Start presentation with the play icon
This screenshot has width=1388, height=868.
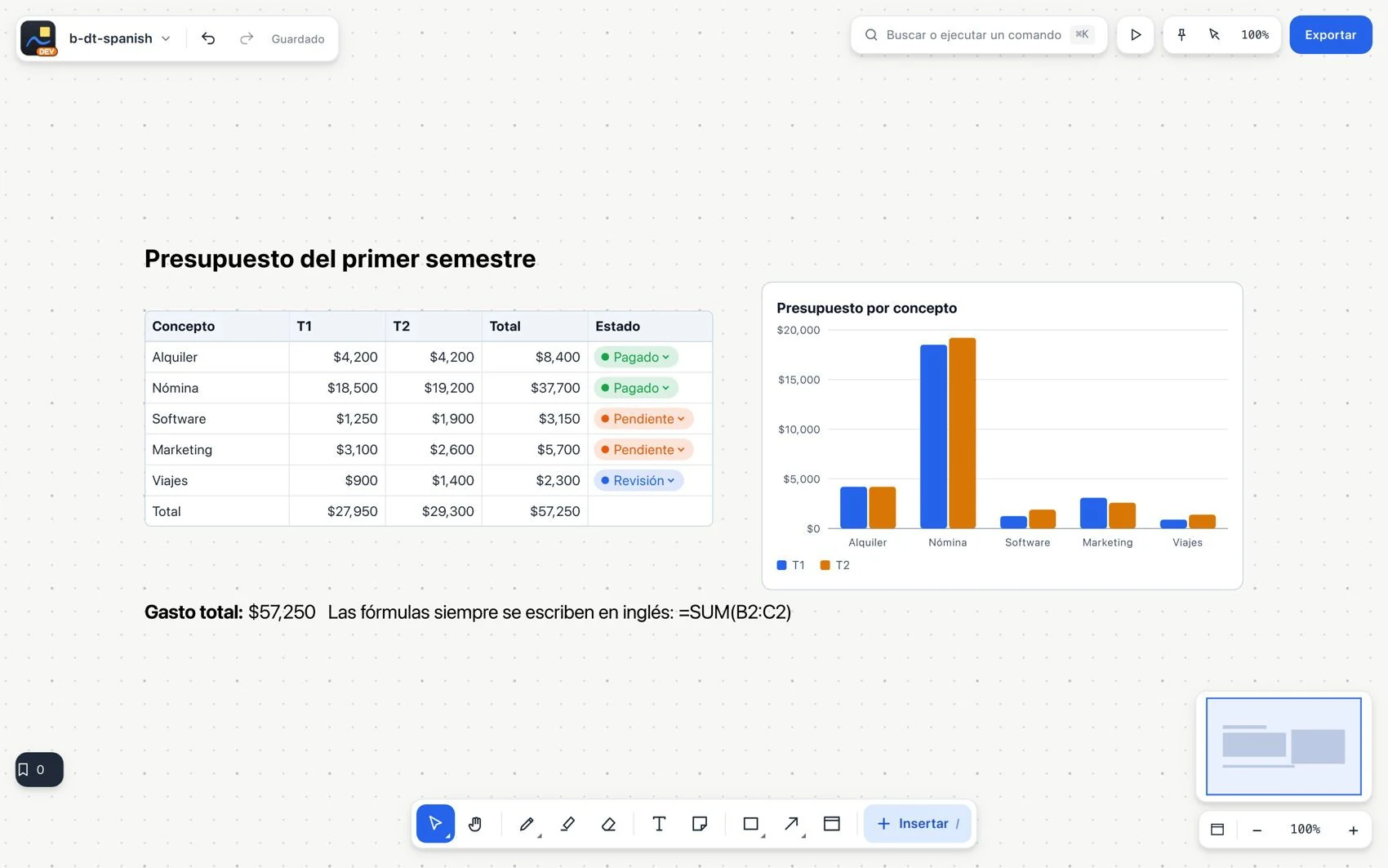pos(1135,35)
